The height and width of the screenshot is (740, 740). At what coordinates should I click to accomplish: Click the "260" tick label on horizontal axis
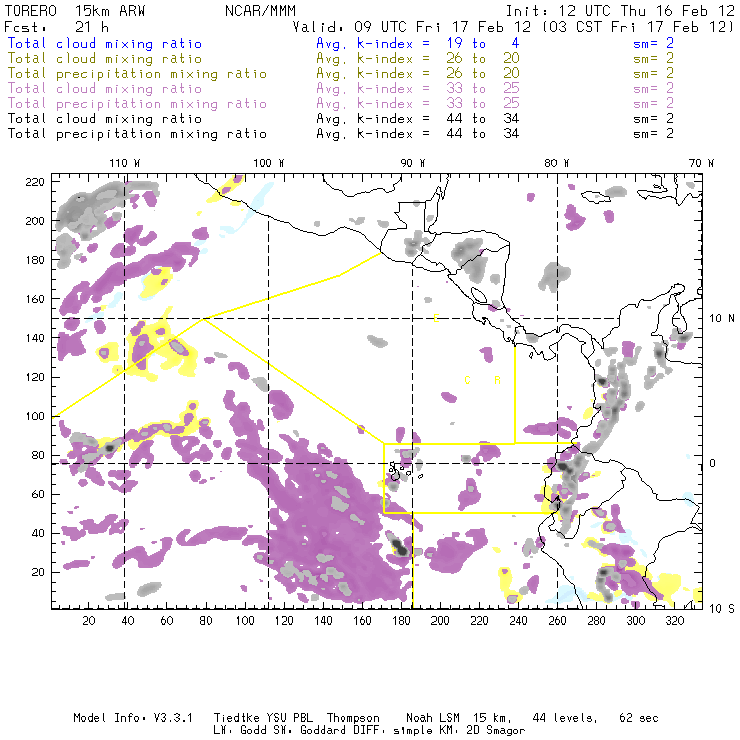557,621
